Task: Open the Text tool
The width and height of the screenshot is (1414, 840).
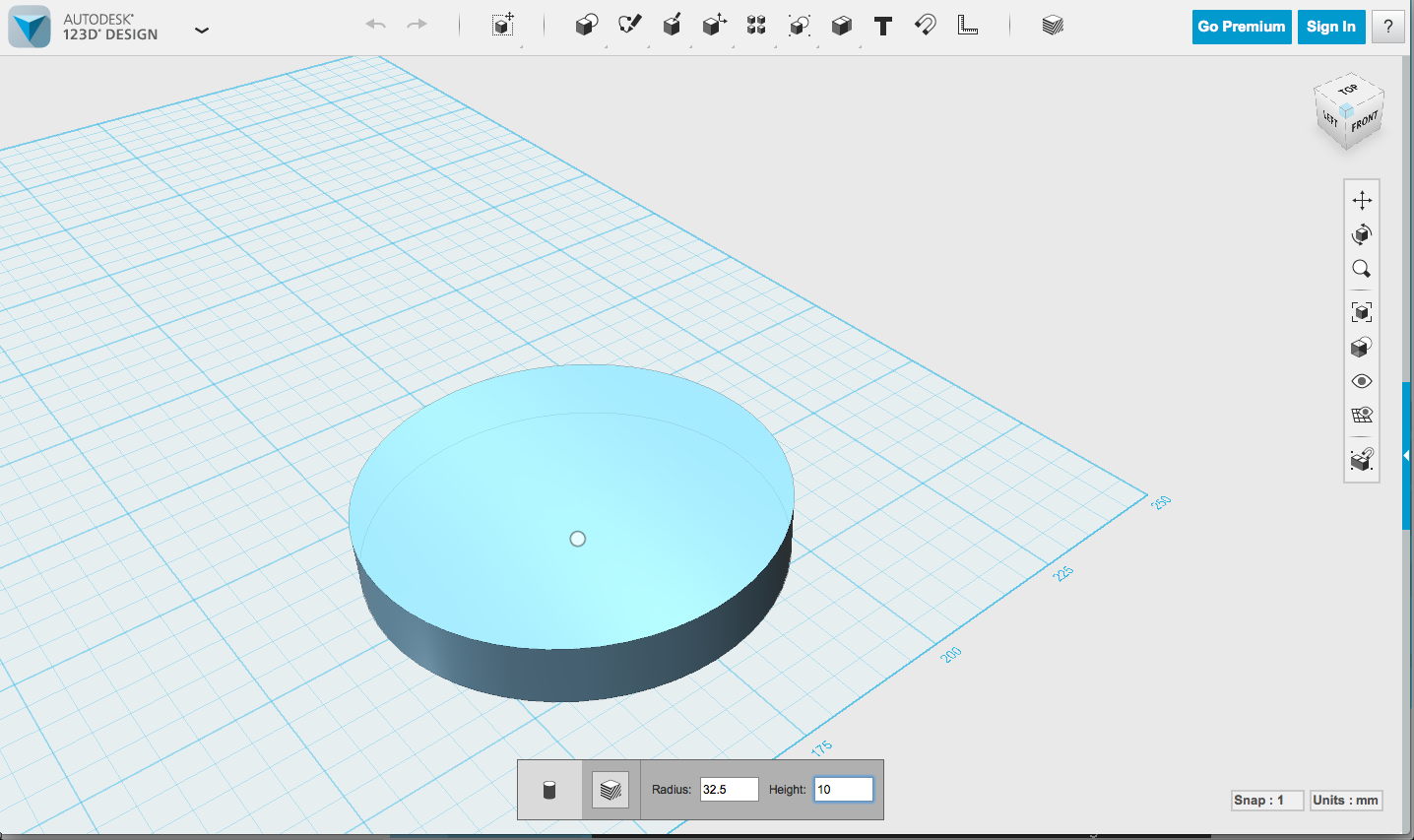Action: [882, 27]
